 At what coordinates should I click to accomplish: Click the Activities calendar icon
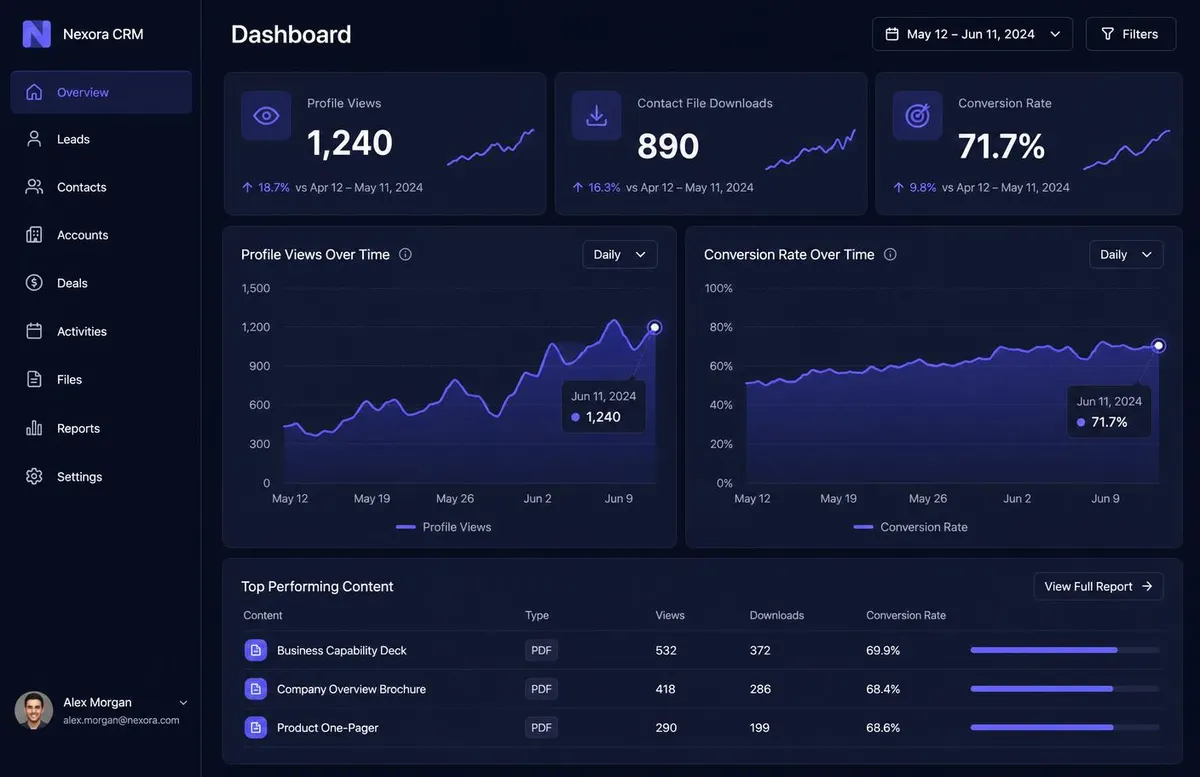[x=34, y=331]
